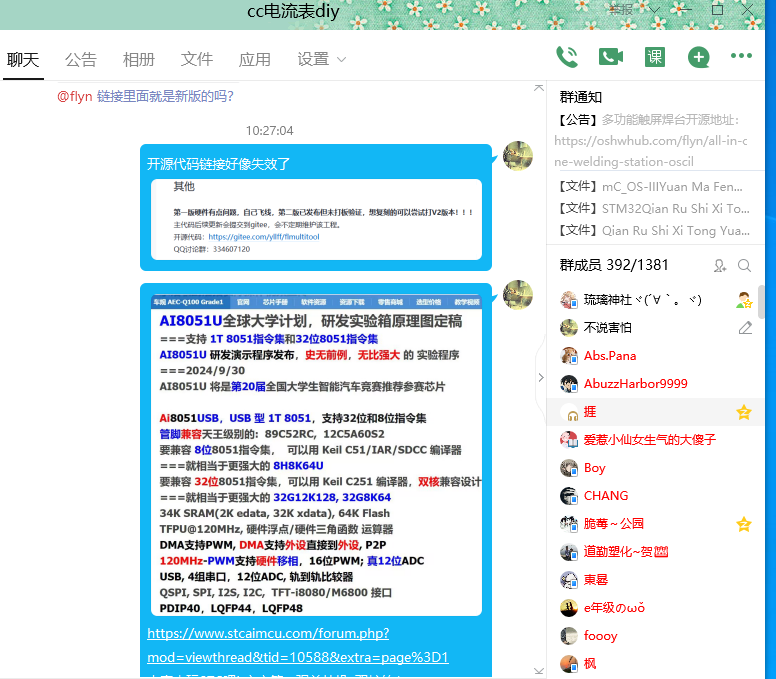
Task: Select member CHANG
Action: (x=656, y=496)
